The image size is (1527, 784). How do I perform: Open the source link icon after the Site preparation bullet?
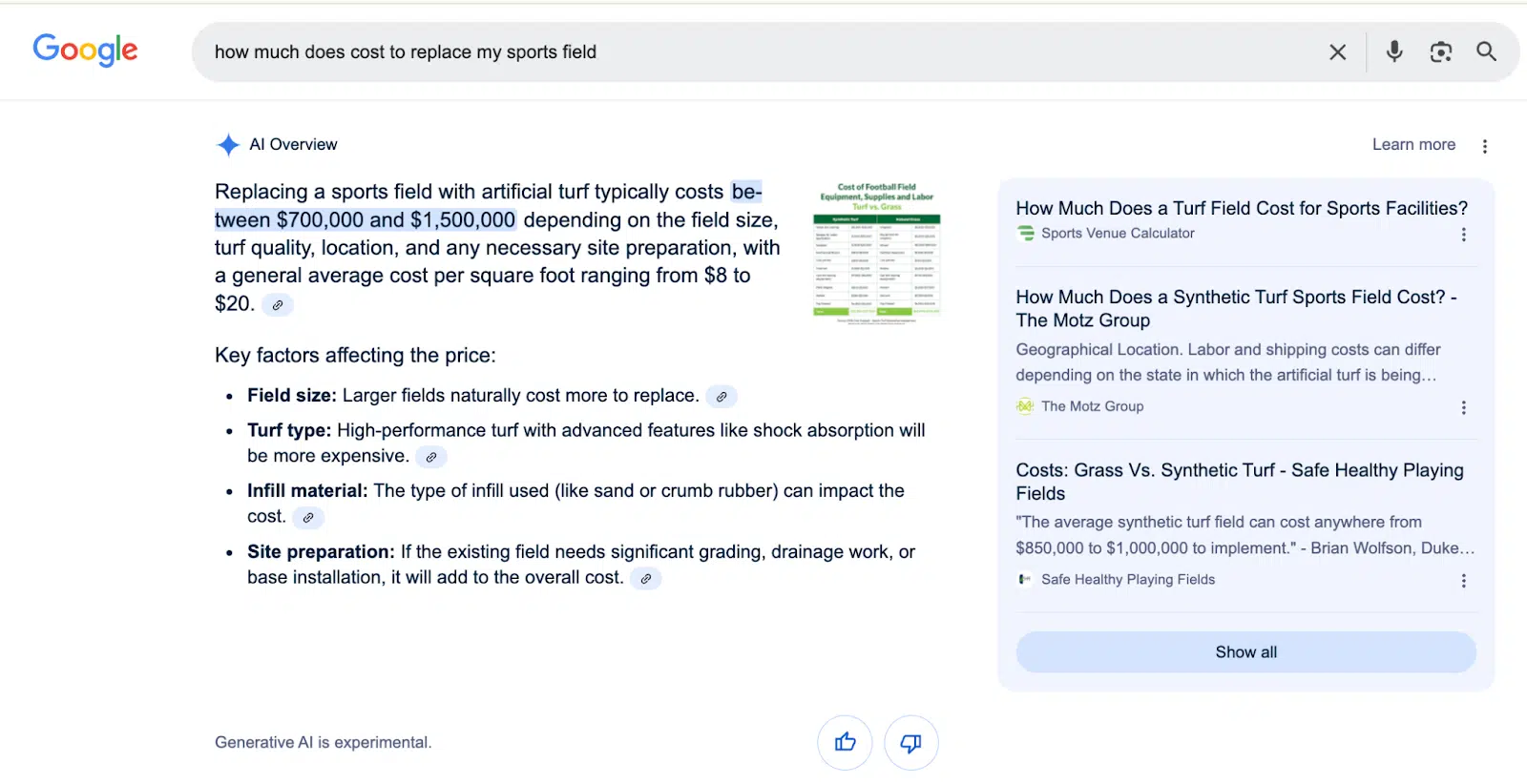646,579
